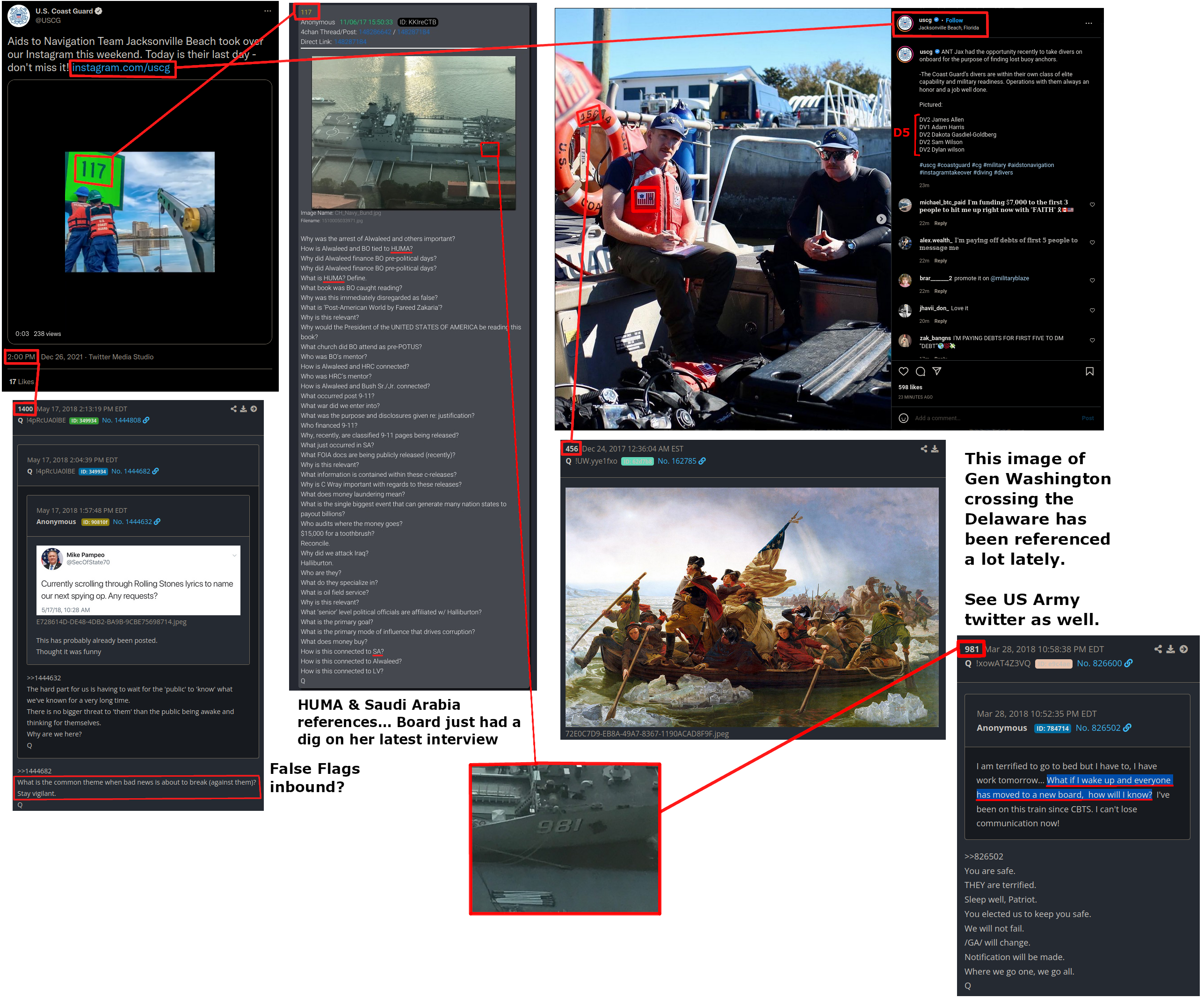Download post 981 using the download icon
The height and width of the screenshot is (998, 1204).
click(x=1170, y=649)
